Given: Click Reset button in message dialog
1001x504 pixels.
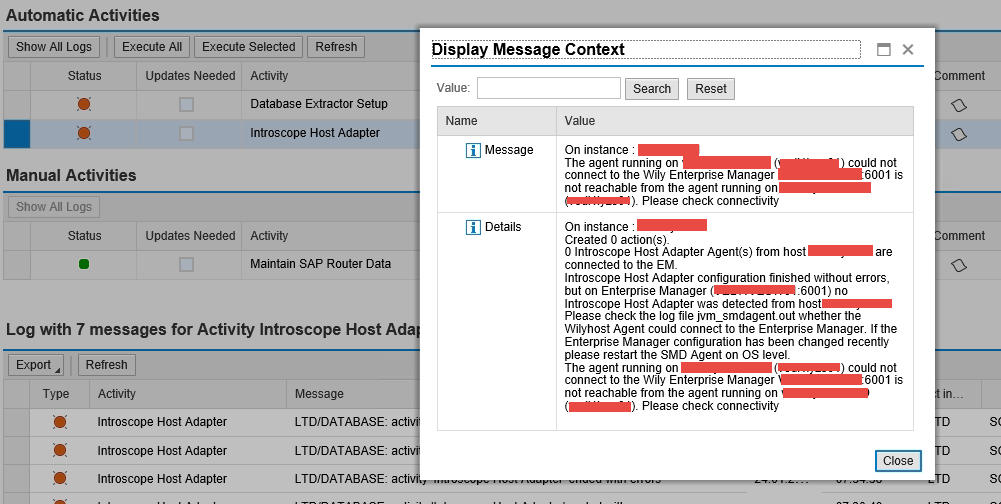Looking at the screenshot, I should coord(711,89).
